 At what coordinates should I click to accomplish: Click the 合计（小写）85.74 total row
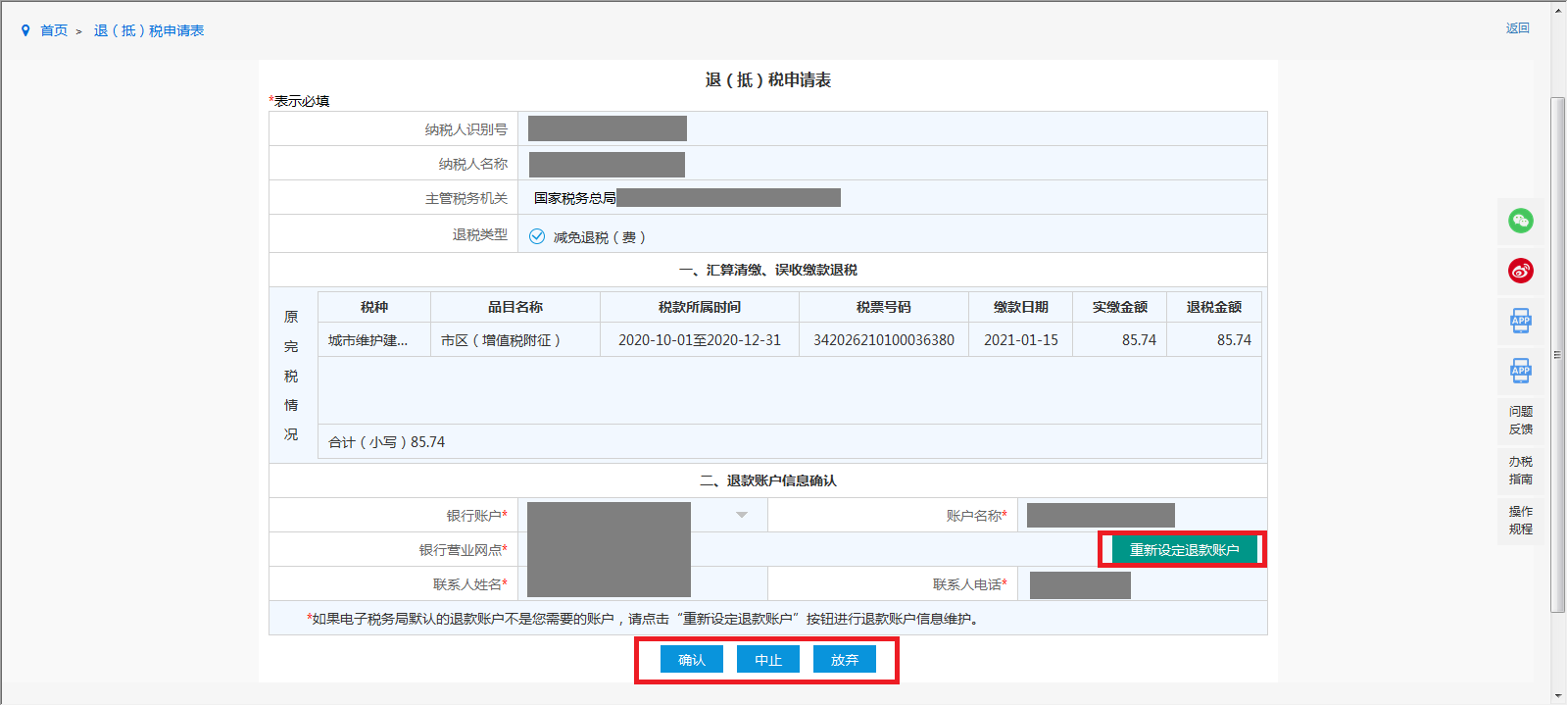pos(789,441)
